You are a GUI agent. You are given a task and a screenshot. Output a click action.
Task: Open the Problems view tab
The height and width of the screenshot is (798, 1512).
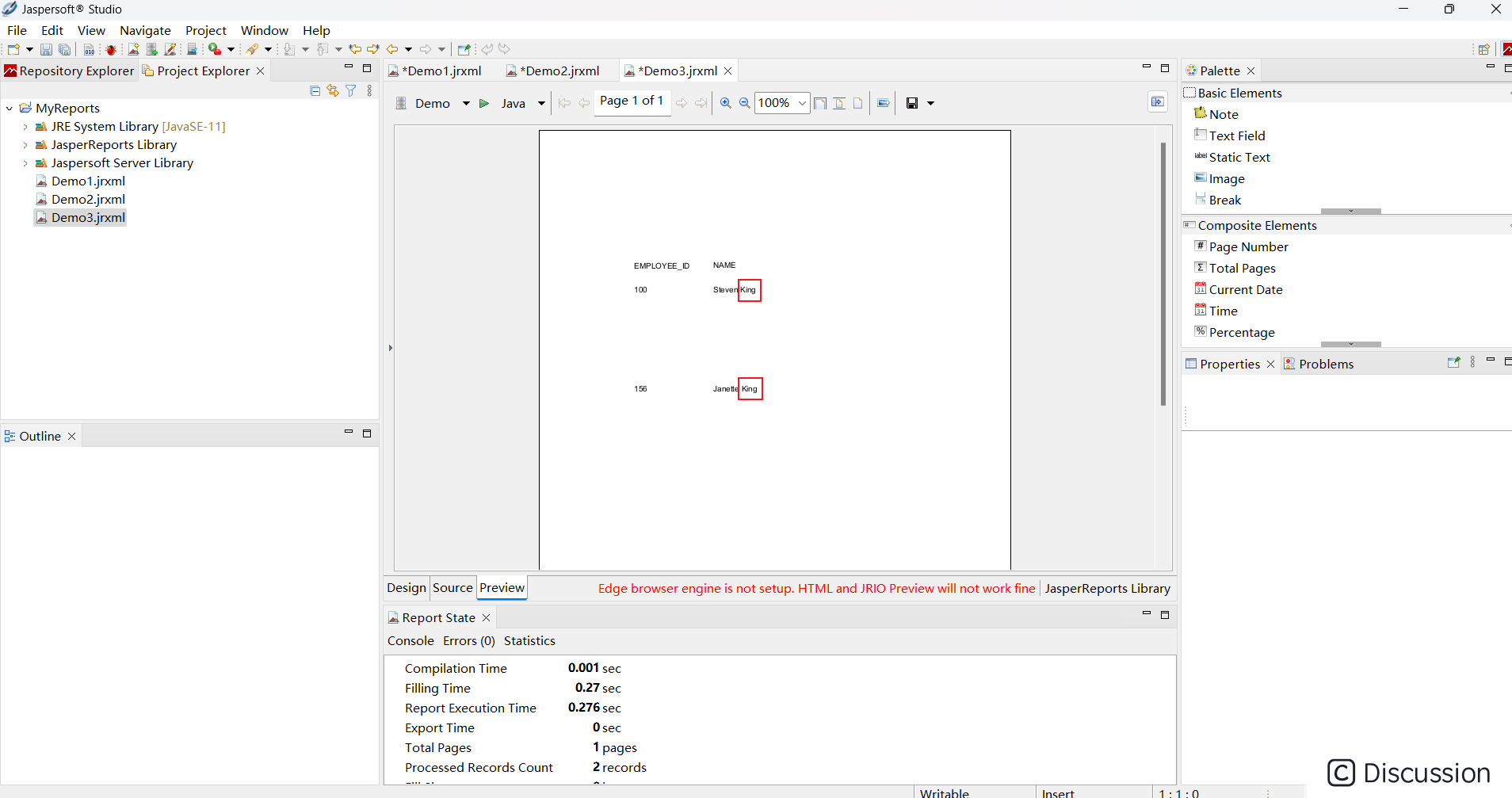(1319, 364)
